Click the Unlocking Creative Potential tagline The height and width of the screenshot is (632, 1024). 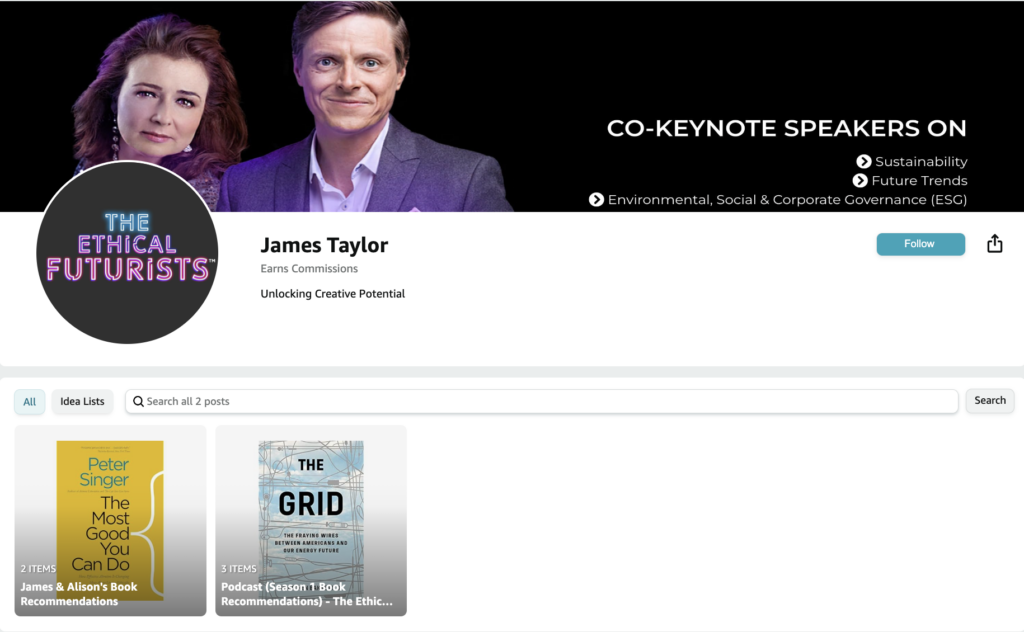tap(332, 294)
